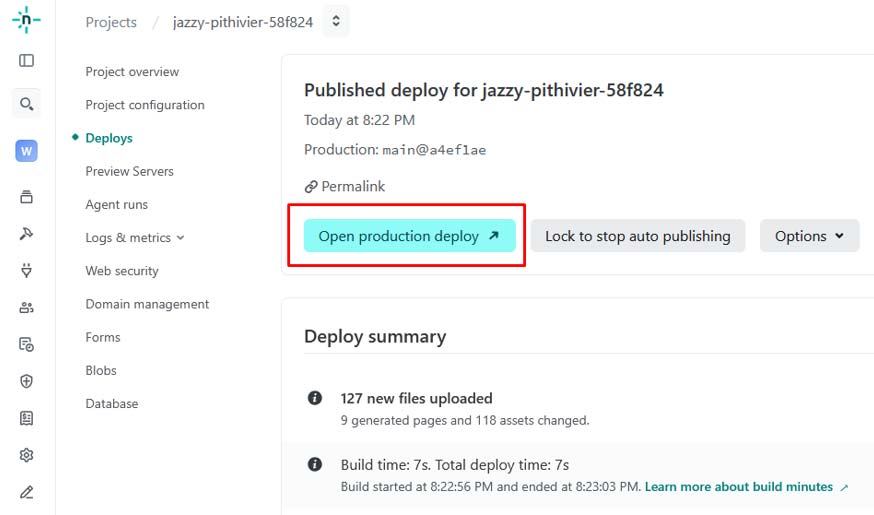Expand the Logs & metrics chevron

click(181, 237)
